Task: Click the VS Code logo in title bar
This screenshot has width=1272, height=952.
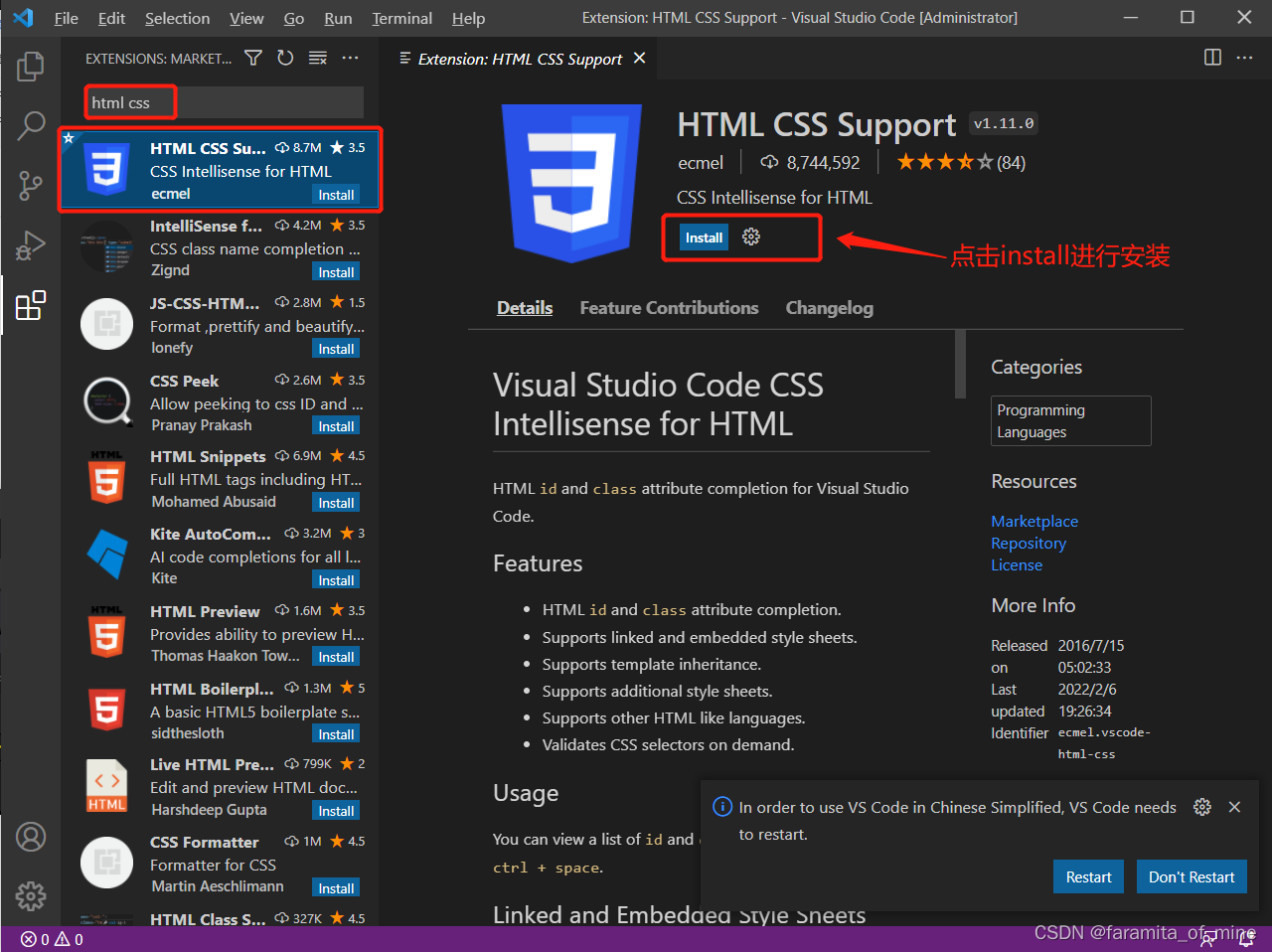Action: click(23, 18)
